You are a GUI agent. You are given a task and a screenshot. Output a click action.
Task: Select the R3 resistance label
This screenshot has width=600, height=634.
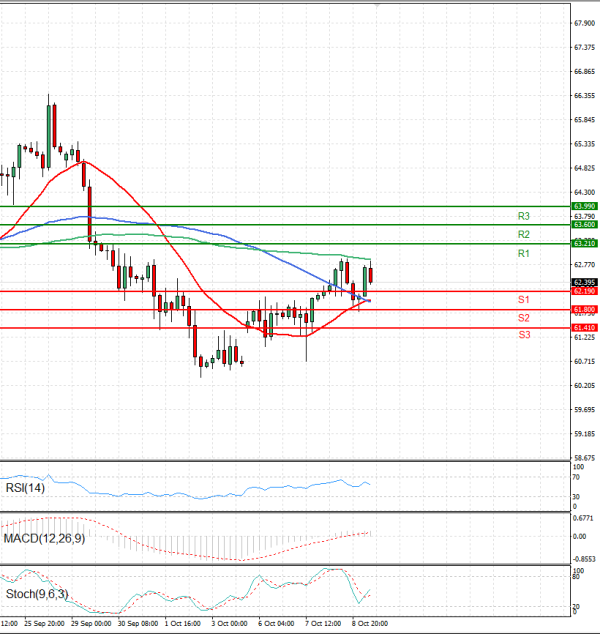(x=523, y=216)
